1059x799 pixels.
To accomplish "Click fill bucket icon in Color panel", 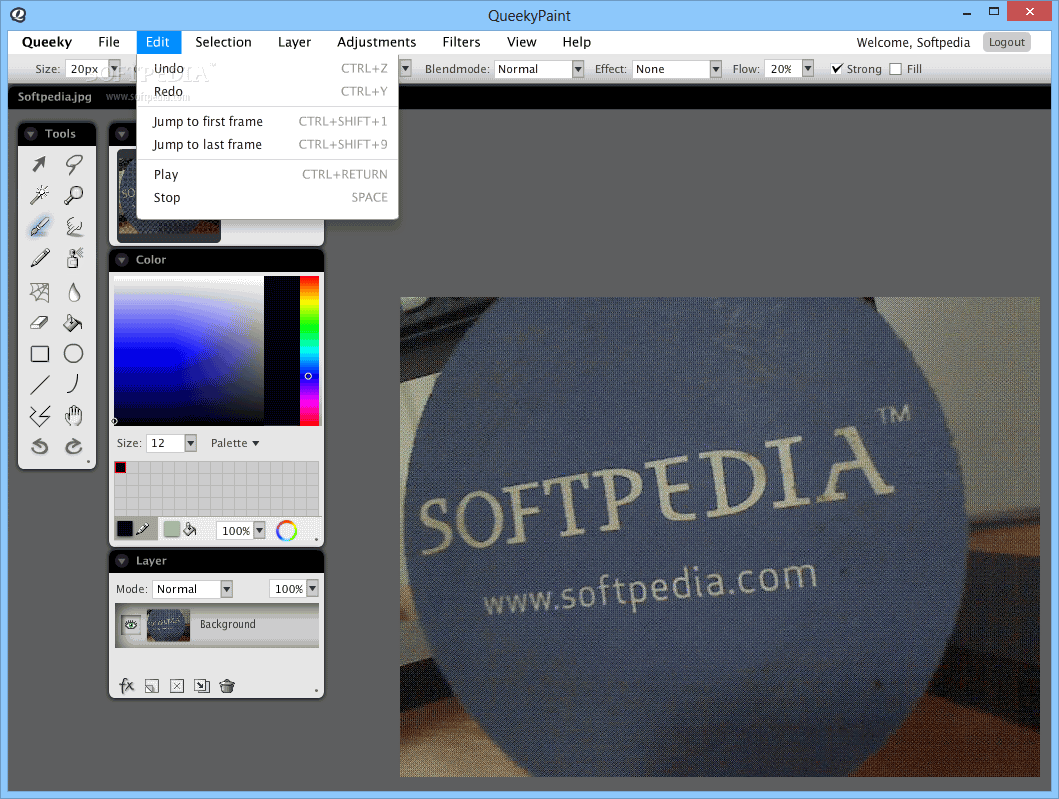I will tap(190, 530).
